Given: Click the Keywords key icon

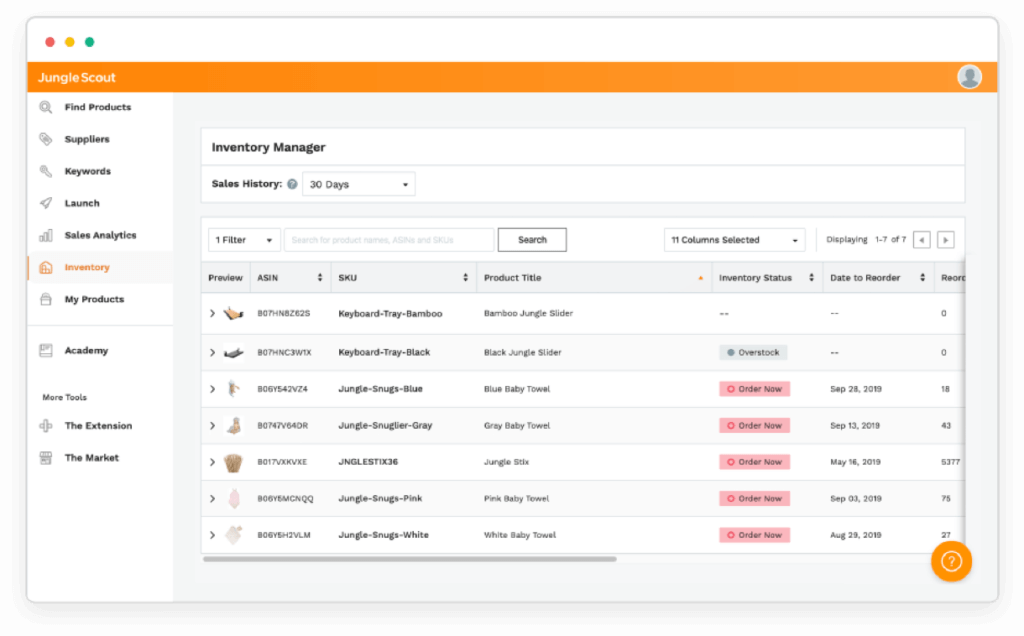Looking at the screenshot, I should [x=46, y=171].
